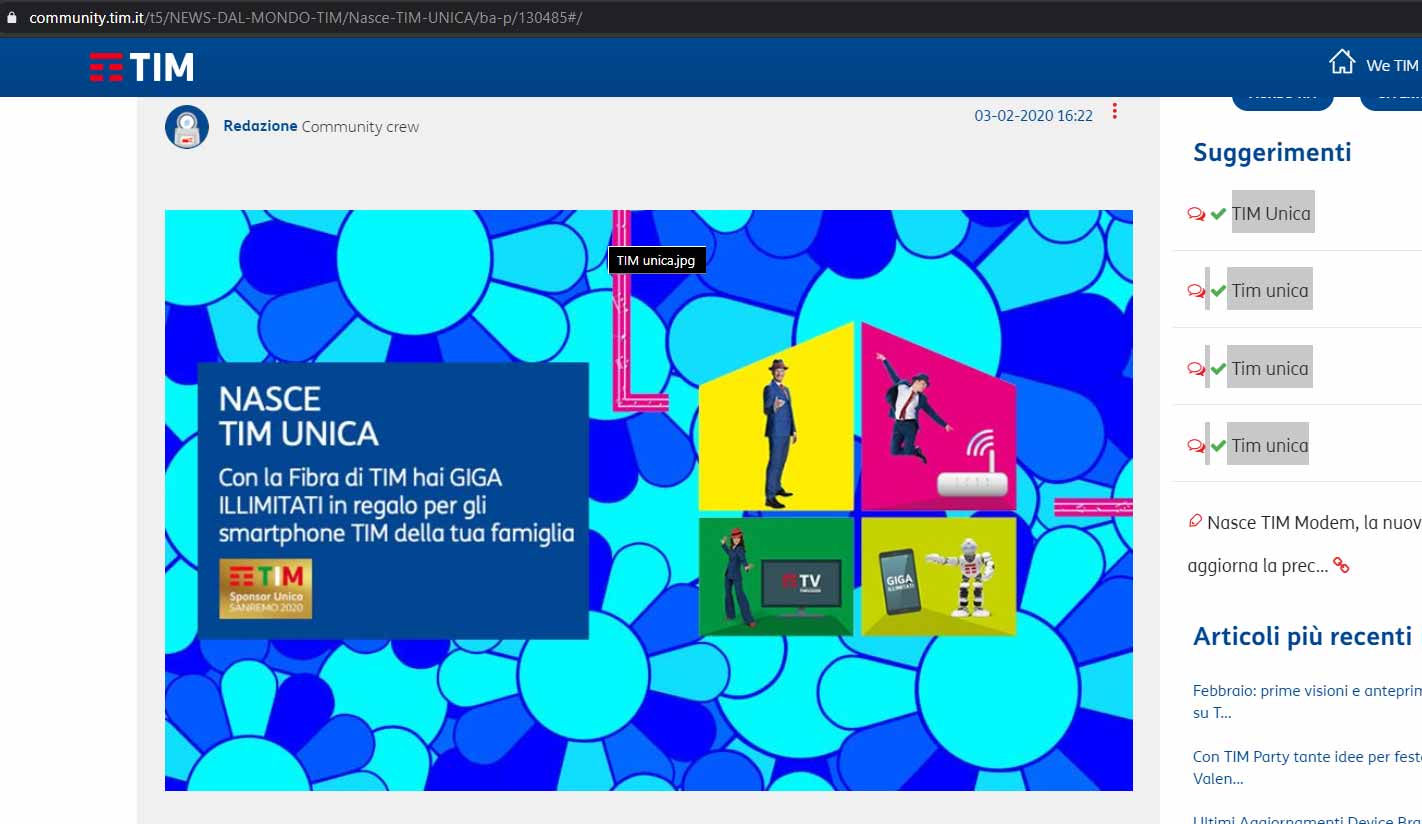The height and width of the screenshot is (824, 1422).
Task: Click the Nasce TIM Unica banner image
Action: click(648, 500)
